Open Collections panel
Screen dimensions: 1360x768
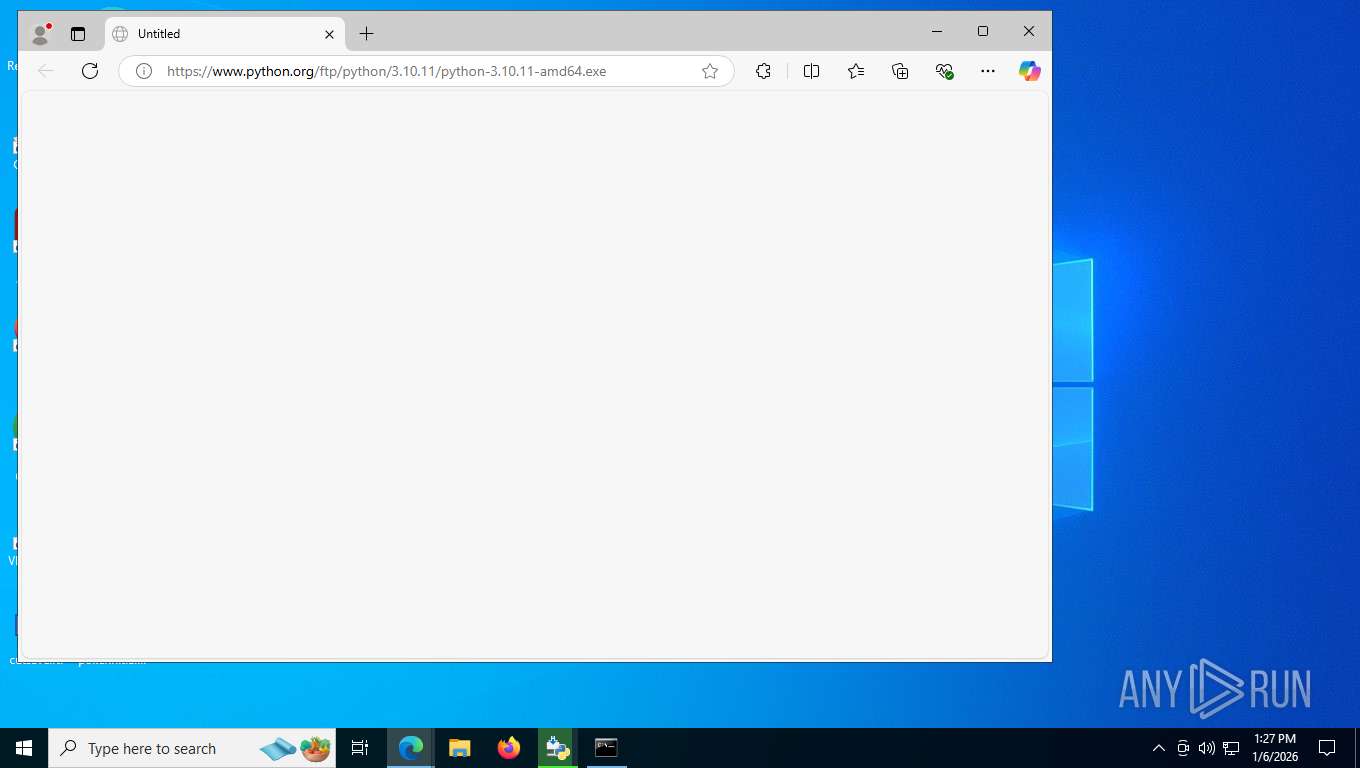click(900, 71)
